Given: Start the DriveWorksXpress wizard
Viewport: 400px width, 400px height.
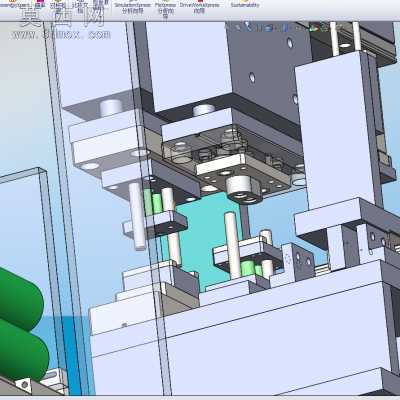Looking at the screenshot, I should (199, 7).
